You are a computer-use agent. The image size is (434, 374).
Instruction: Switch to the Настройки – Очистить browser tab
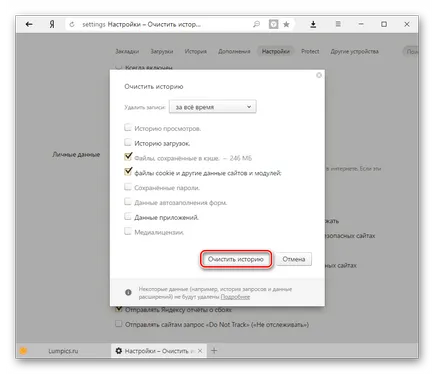tap(159, 351)
